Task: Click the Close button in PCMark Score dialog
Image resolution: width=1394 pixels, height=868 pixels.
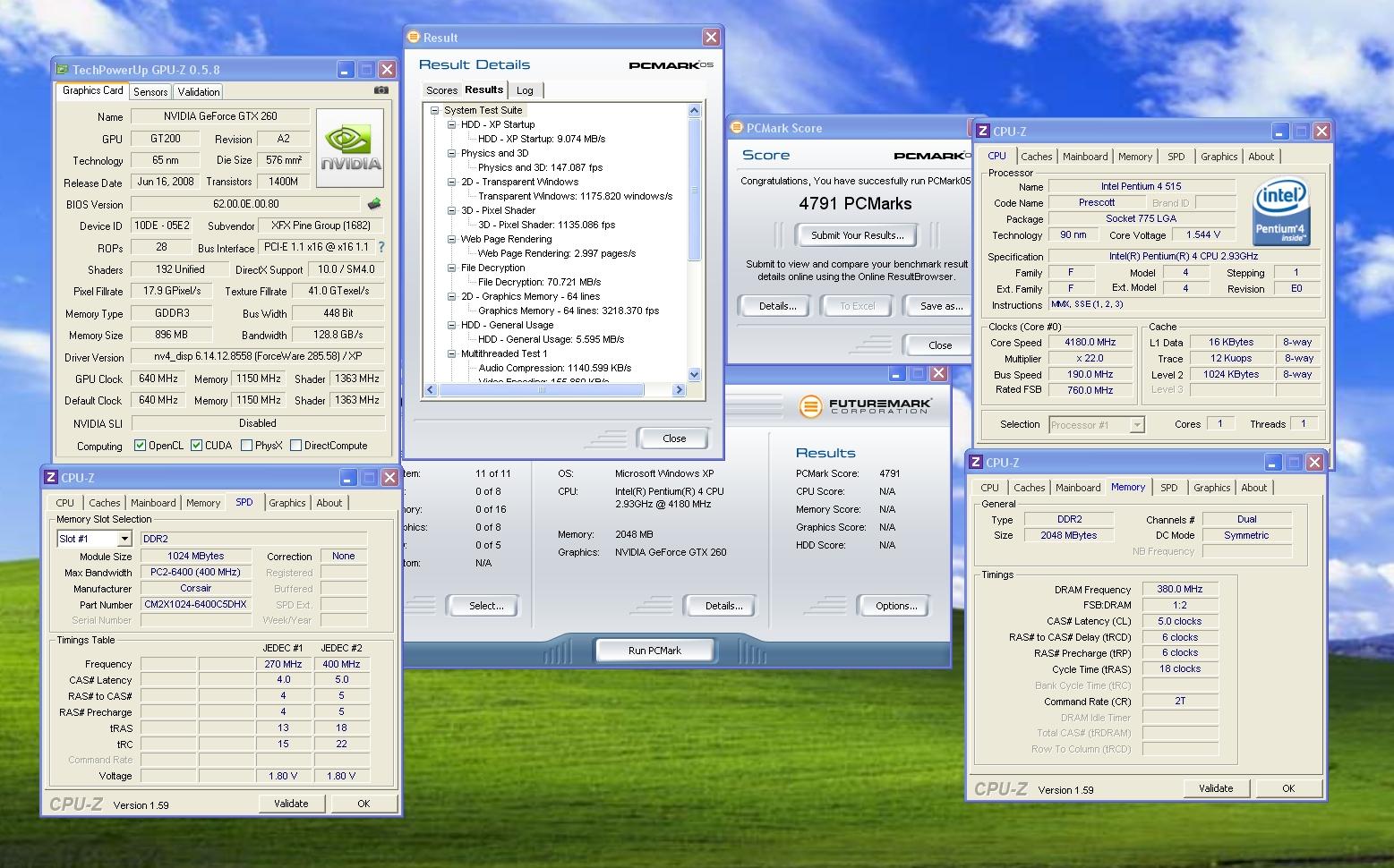Action: click(940, 345)
